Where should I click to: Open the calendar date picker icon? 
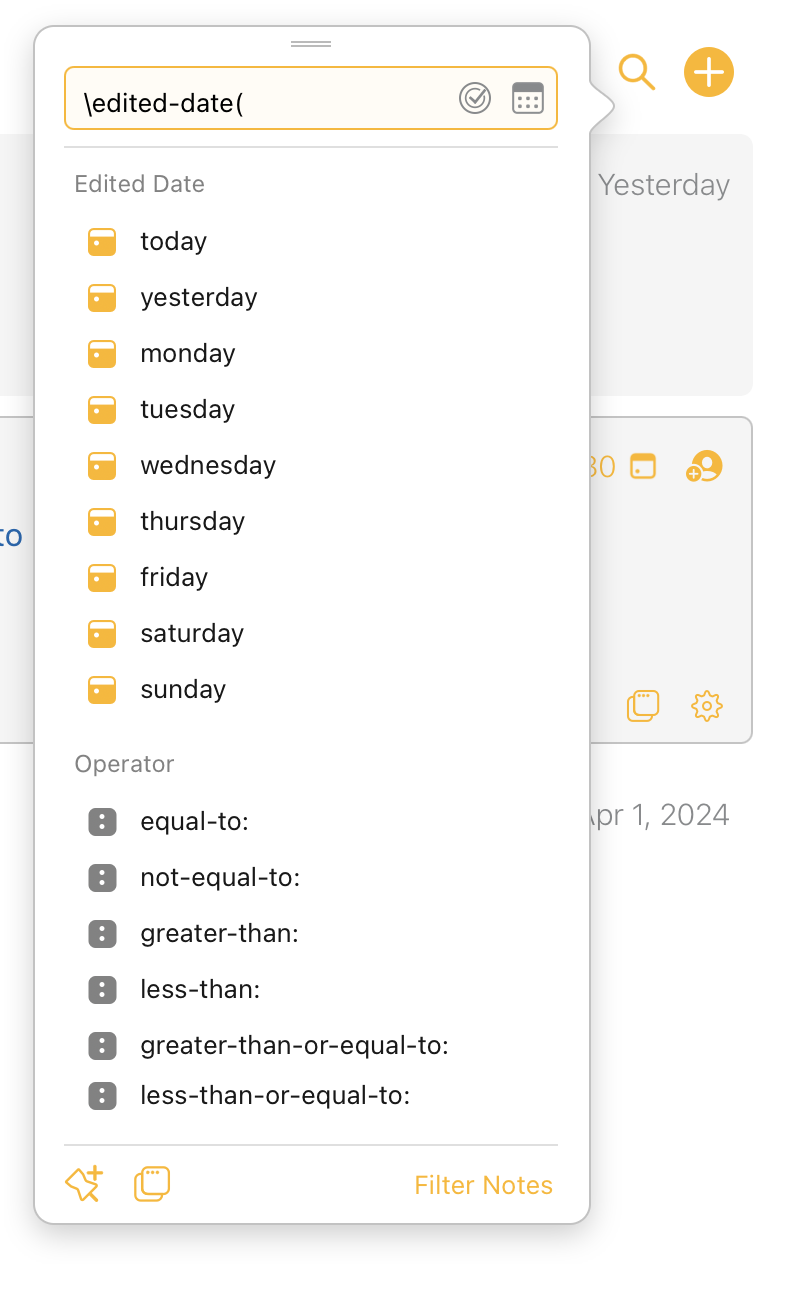click(x=527, y=98)
